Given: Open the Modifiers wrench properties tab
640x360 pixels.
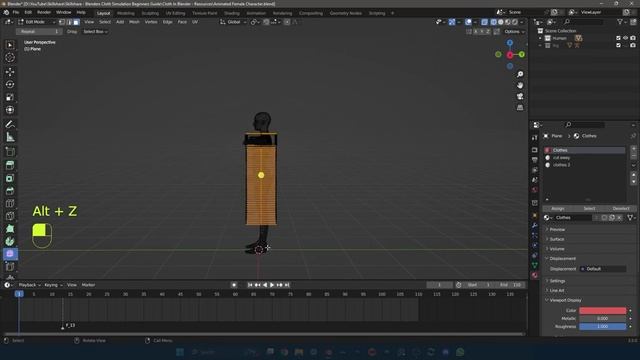Looking at the screenshot, I should pyautogui.click(x=535, y=225).
